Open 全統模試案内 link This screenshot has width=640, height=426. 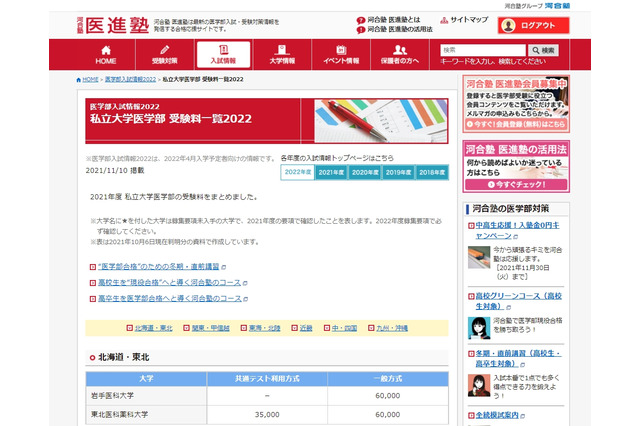click(497, 415)
